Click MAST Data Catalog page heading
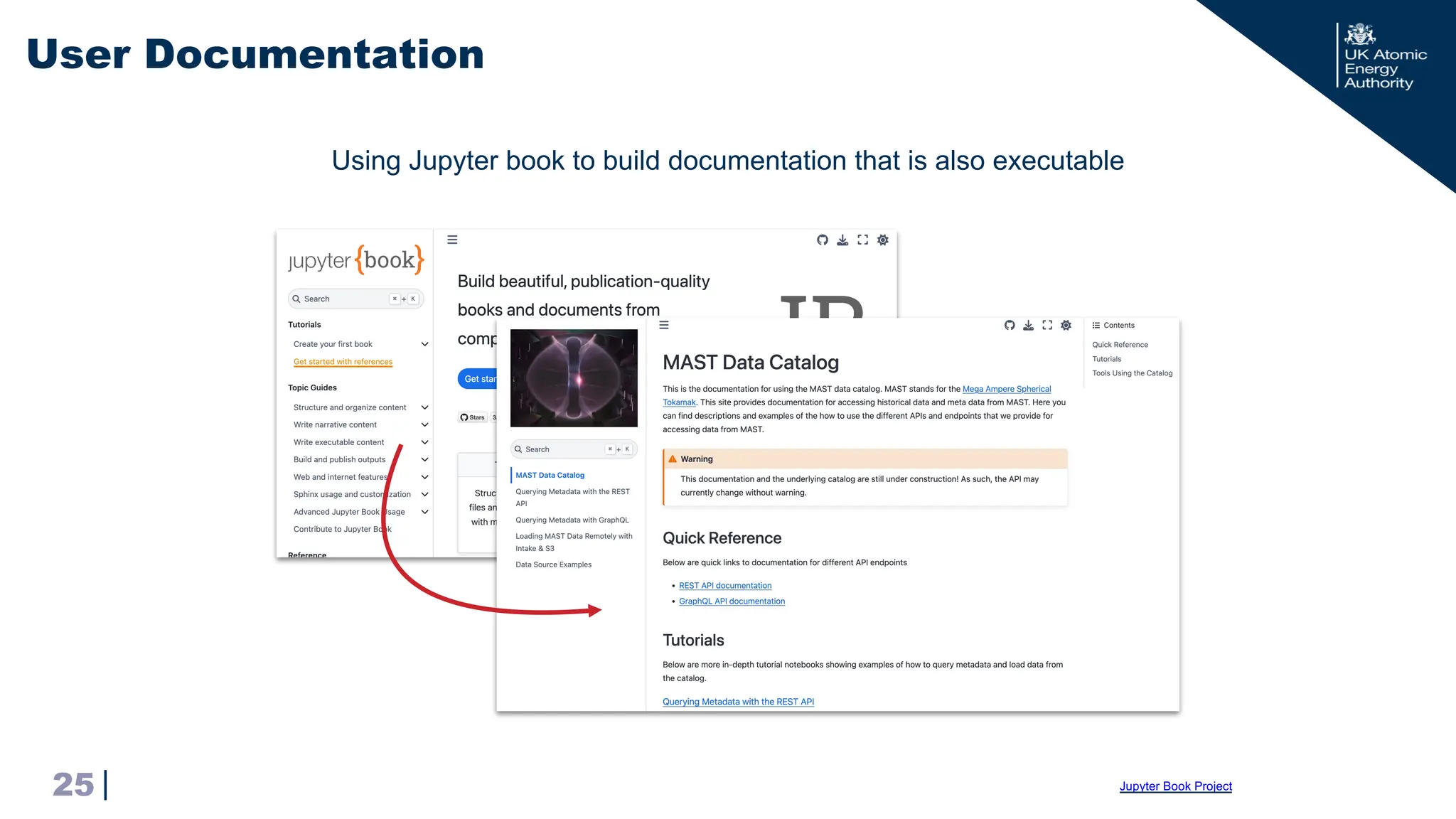The width and height of the screenshot is (1456, 819). (x=751, y=363)
